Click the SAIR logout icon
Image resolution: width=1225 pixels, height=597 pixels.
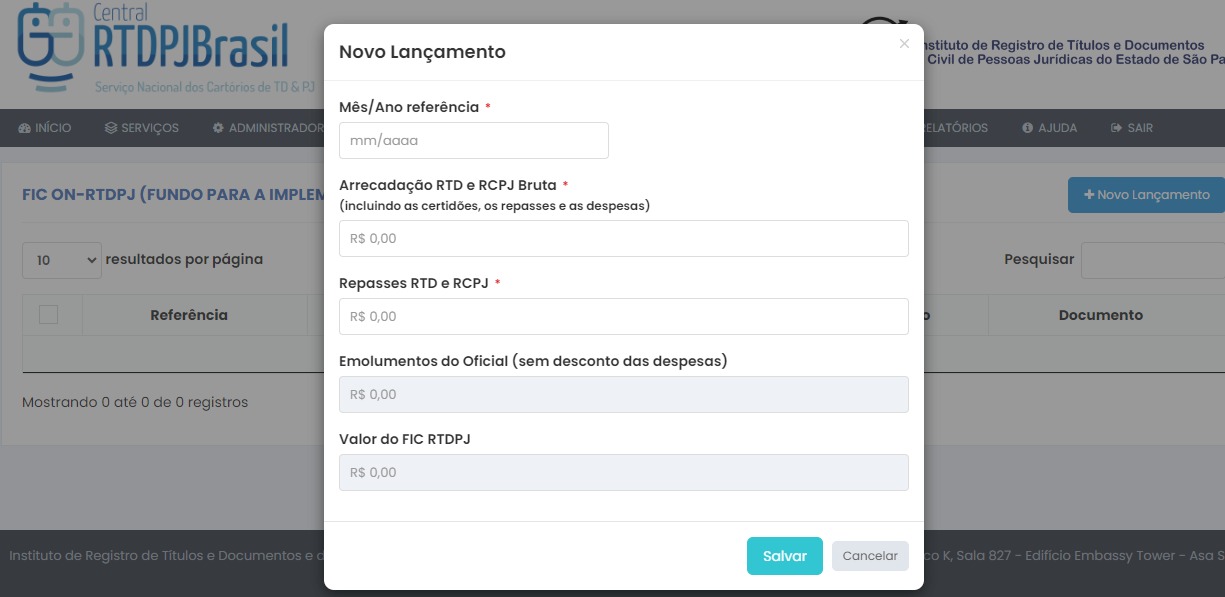[x=1117, y=128]
